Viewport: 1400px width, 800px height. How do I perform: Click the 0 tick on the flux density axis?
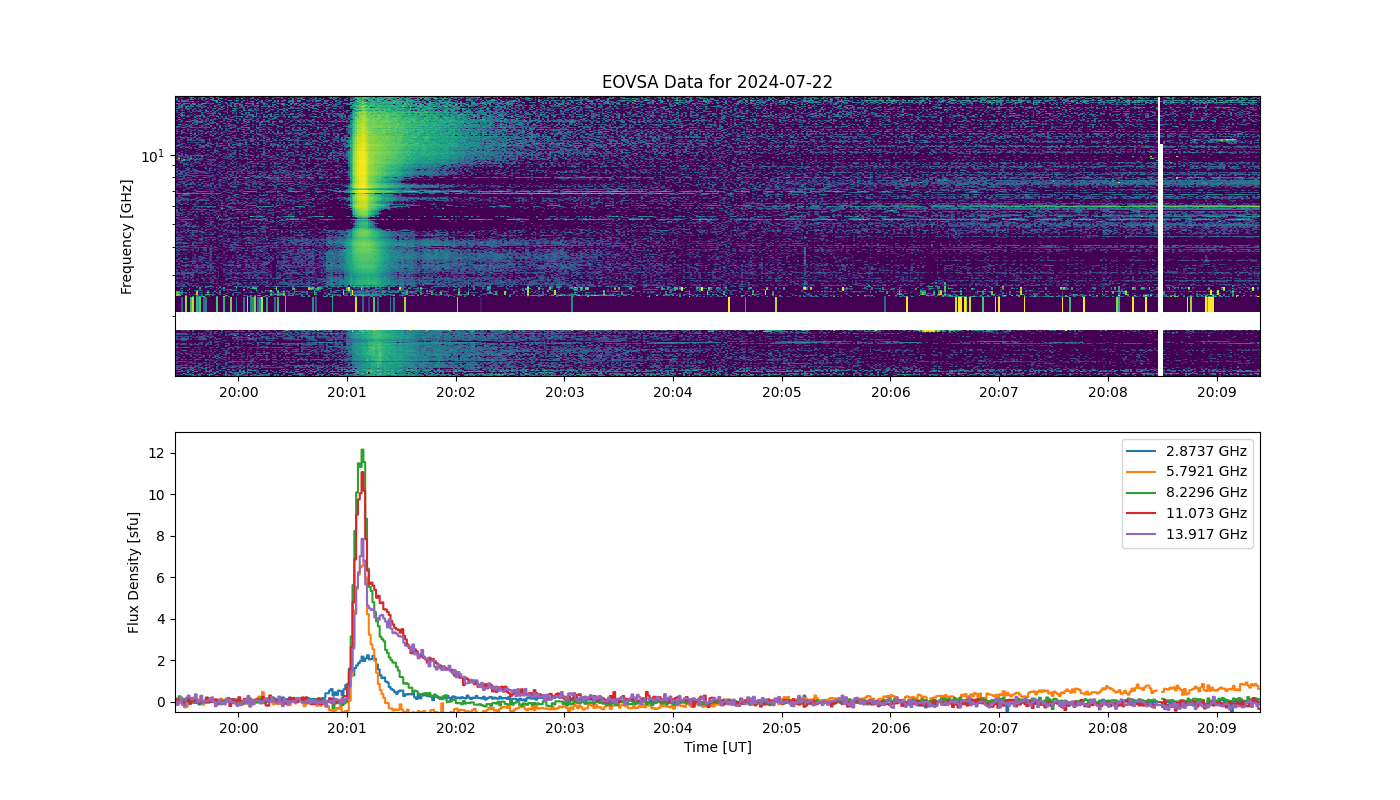coord(160,702)
